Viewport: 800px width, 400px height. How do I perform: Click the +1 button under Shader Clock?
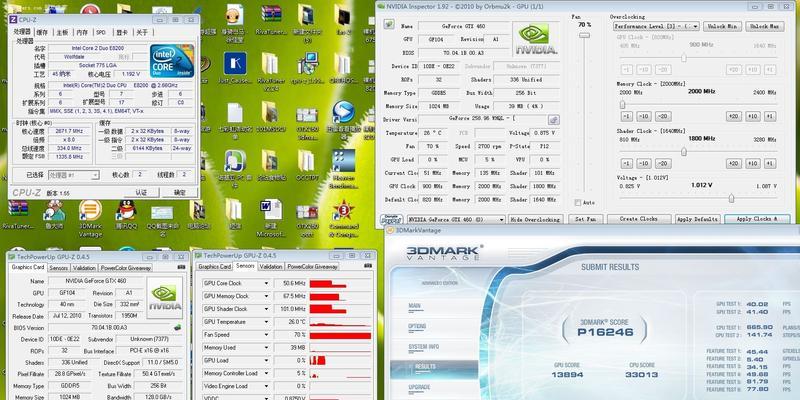click(770, 163)
